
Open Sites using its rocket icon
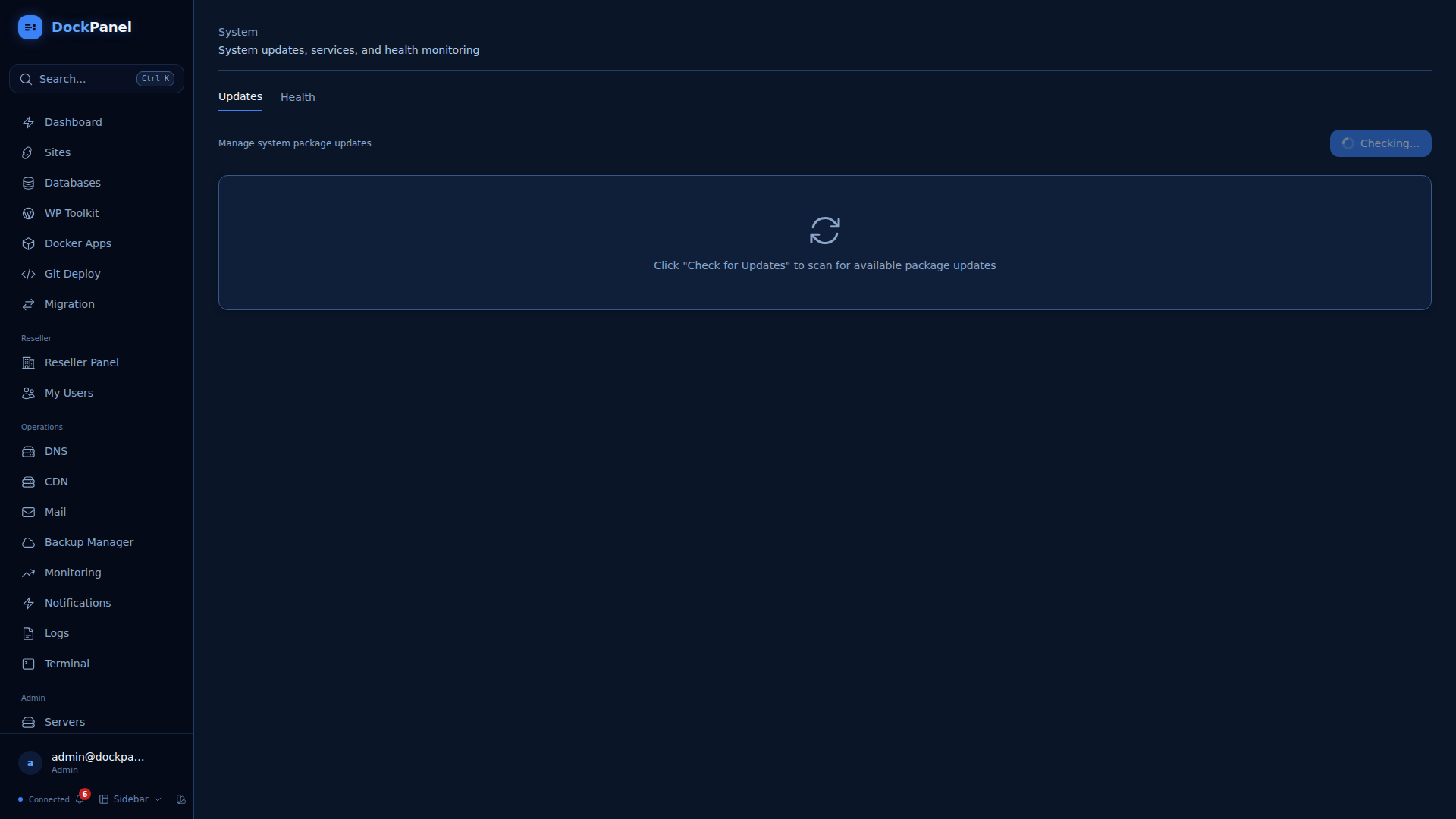pos(29,152)
